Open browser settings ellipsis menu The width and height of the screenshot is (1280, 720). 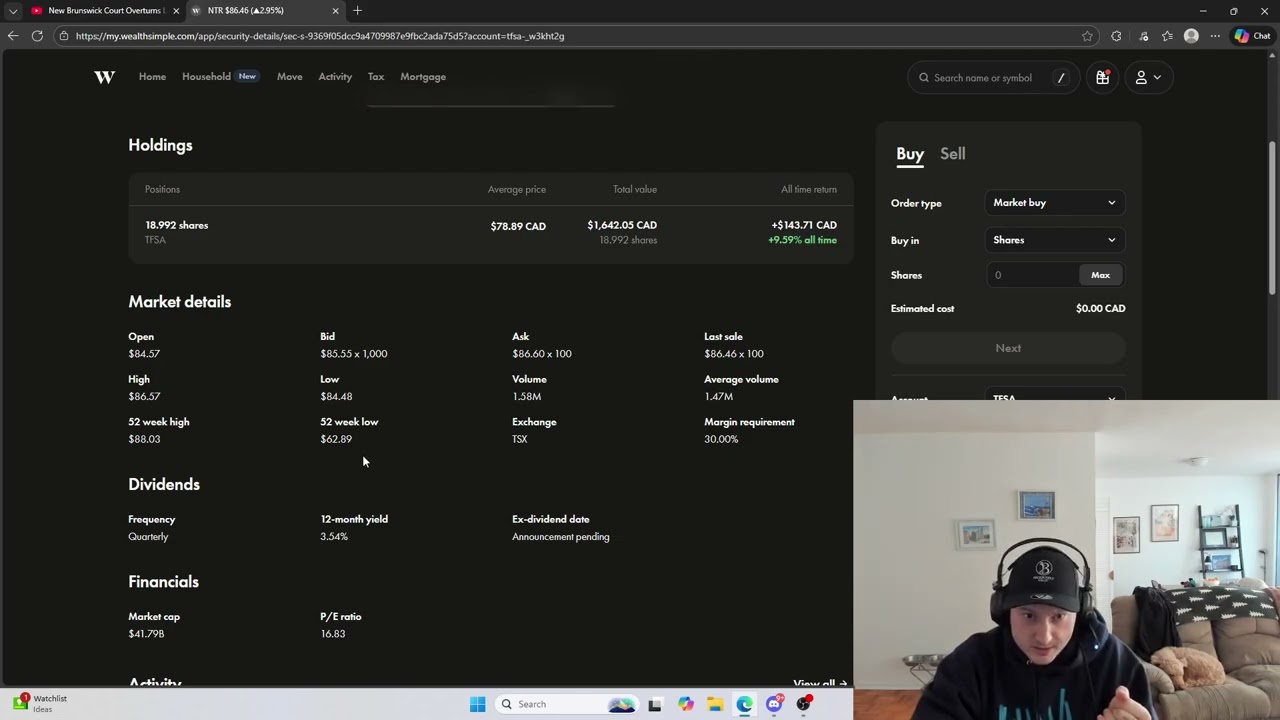(1215, 36)
